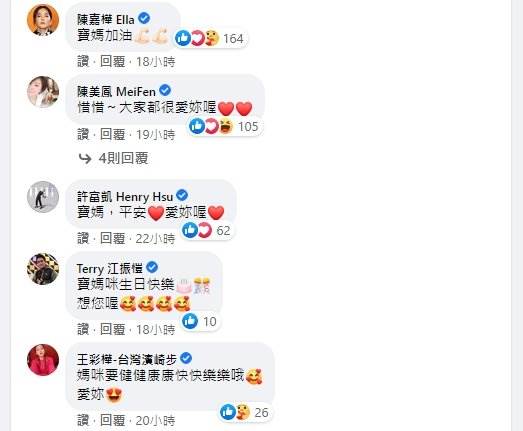523x431 pixels.
Task: Click the verified badge next to 陳嘉樺 Ella
Action: (144, 18)
